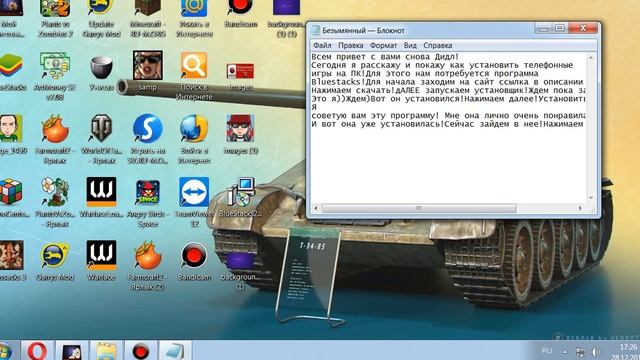Open the Windows Start menu
This screenshot has height=360, width=640.
[6, 351]
